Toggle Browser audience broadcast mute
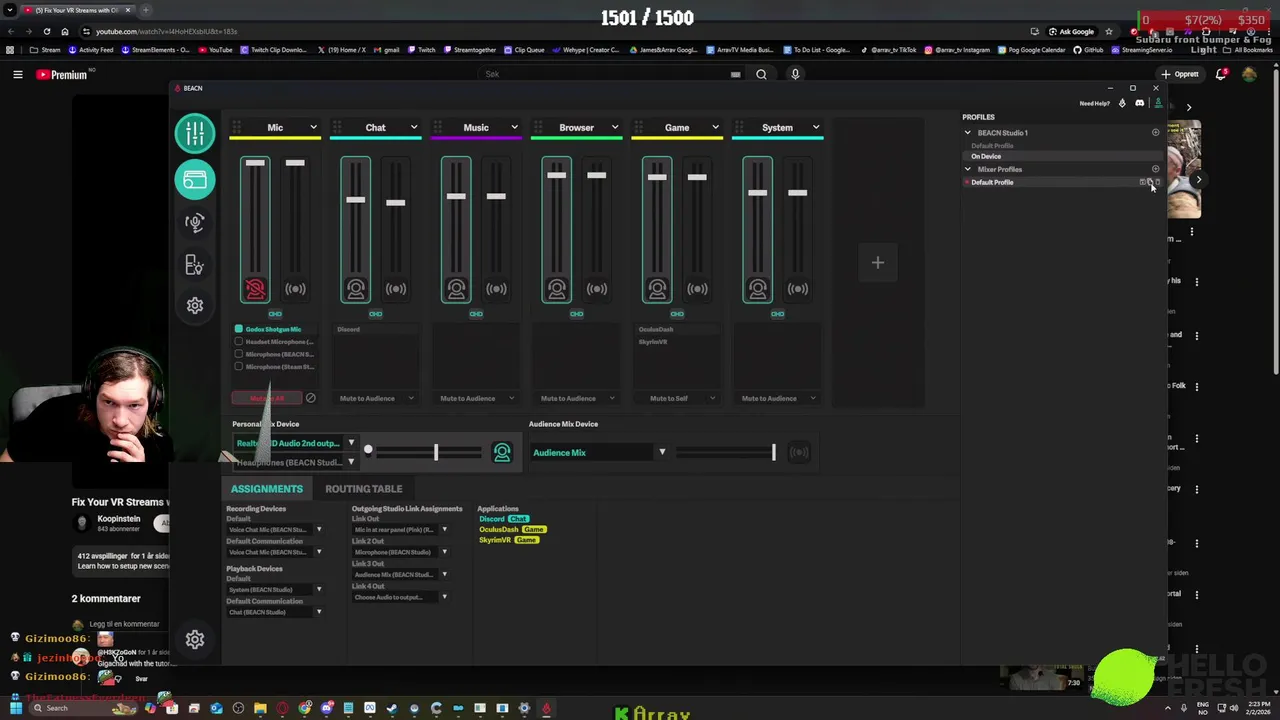 click(x=597, y=289)
